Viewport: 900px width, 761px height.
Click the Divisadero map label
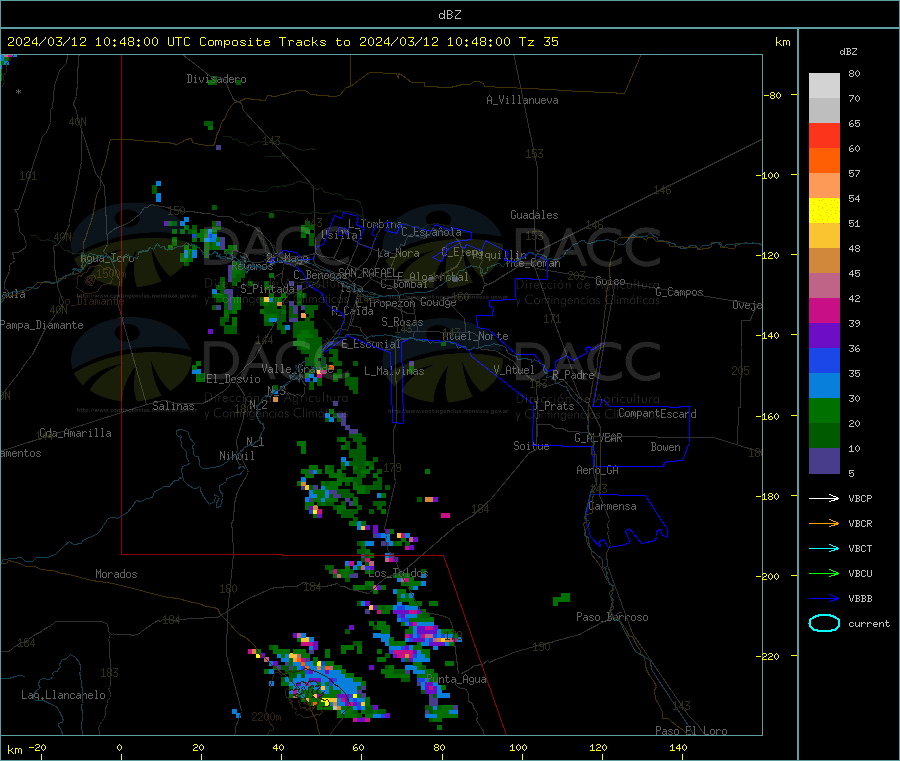(x=216, y=79)
